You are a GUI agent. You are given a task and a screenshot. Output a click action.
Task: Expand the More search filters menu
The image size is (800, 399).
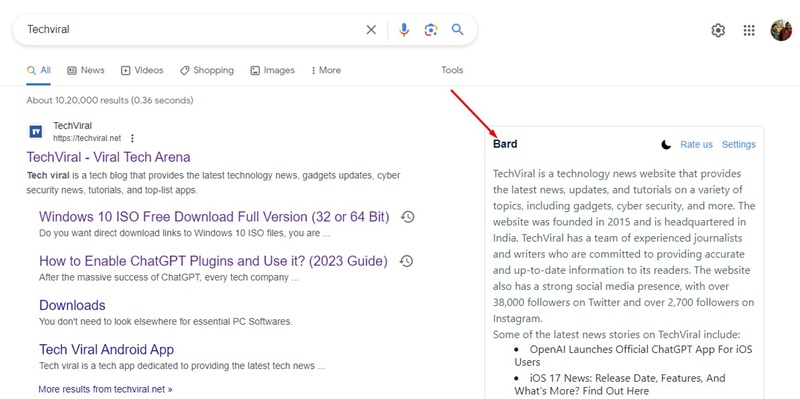coord(326,70)
